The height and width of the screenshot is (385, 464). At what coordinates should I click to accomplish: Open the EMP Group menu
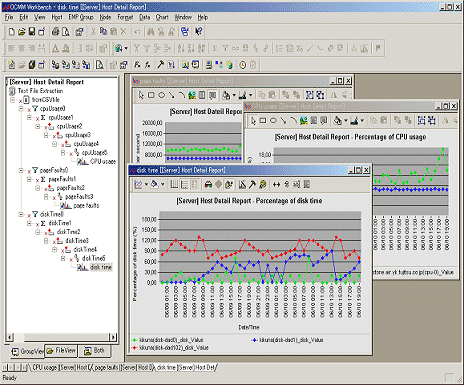click(x=81, y=17)
